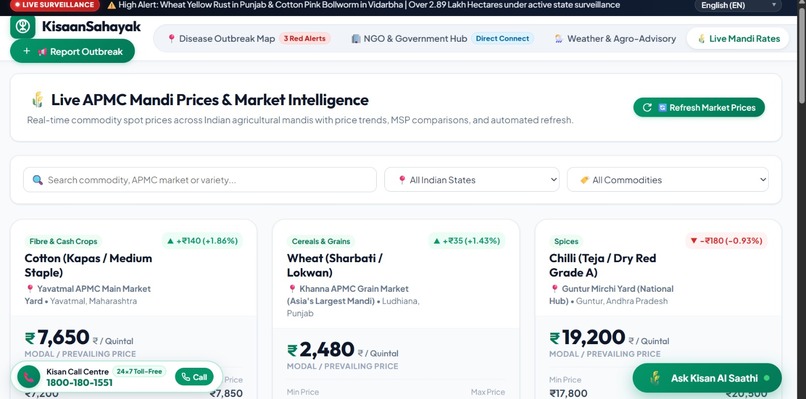Open the Ask Kisan AI Saathi chat button
The height and width of the screenshot is (399, 806).
(707, 378)
